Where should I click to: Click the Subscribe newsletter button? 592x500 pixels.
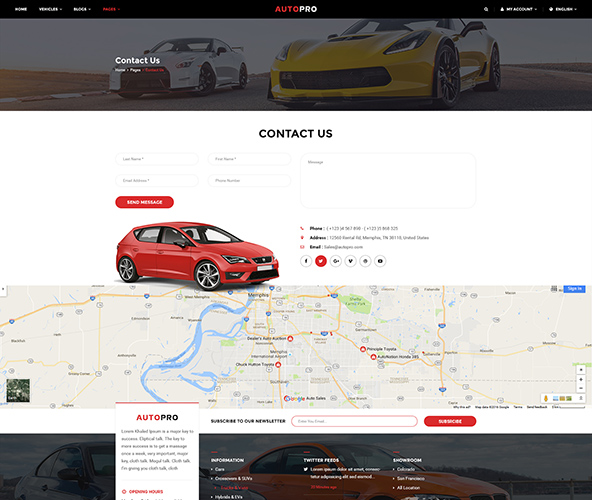(x=450, y=421)
